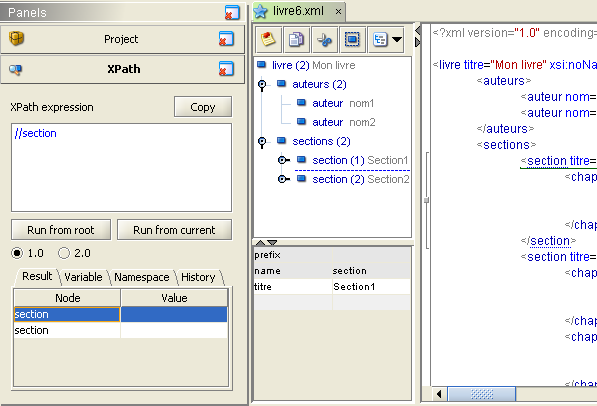Expand the section (2) Section2 node

(283, 179)
